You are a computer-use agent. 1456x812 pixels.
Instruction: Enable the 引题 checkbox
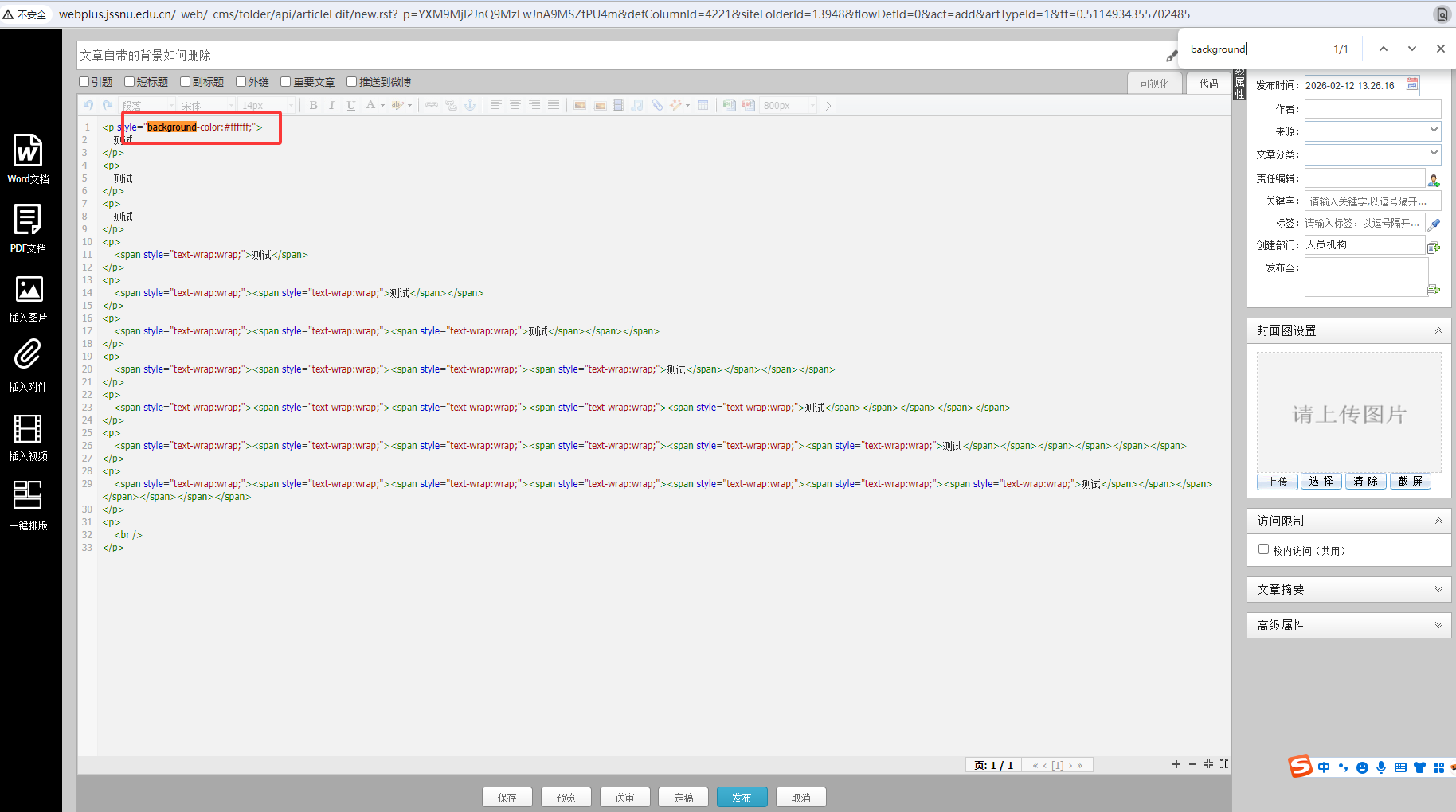(84, 82)
